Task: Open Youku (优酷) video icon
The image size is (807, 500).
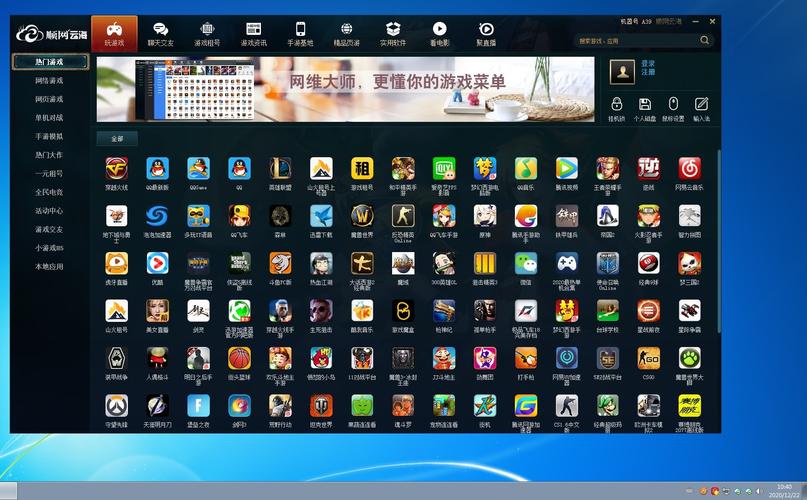Action: [157, 263]
